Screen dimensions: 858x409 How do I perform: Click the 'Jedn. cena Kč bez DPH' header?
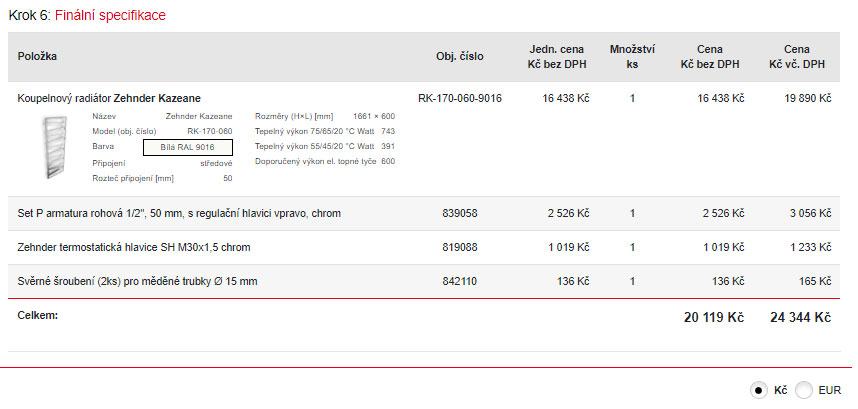click(x=556, y=57)
